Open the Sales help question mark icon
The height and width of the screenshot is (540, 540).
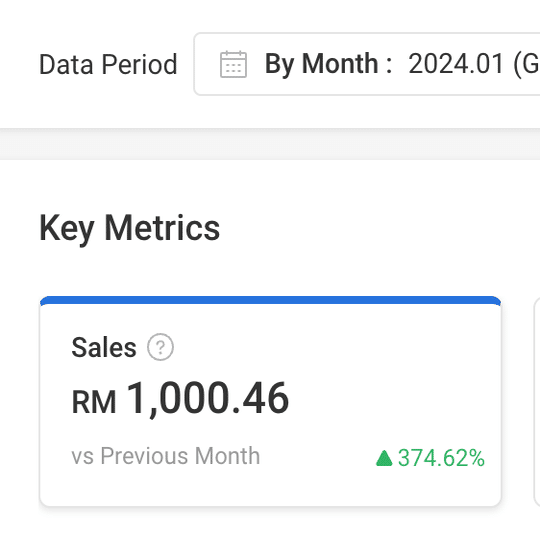coord(160,347)
